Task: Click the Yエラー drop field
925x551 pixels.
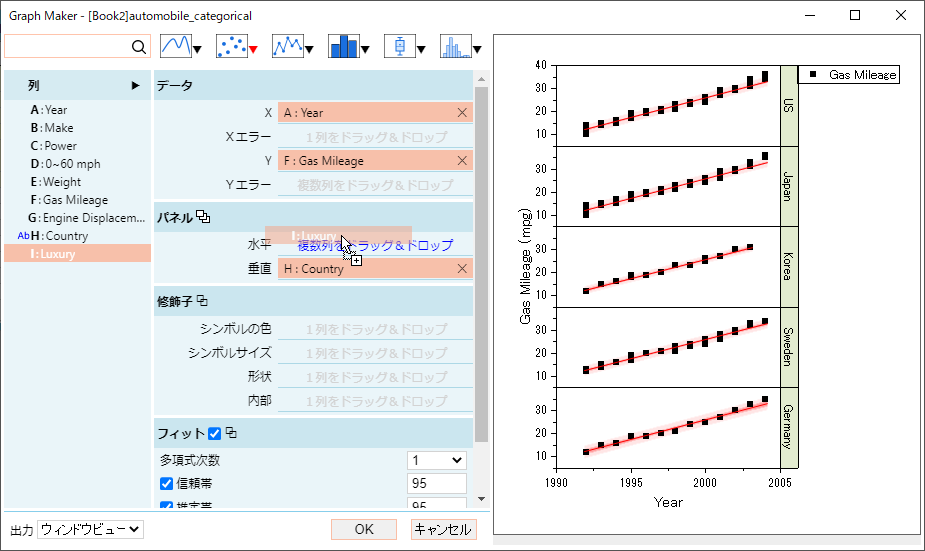Action: 375,185
